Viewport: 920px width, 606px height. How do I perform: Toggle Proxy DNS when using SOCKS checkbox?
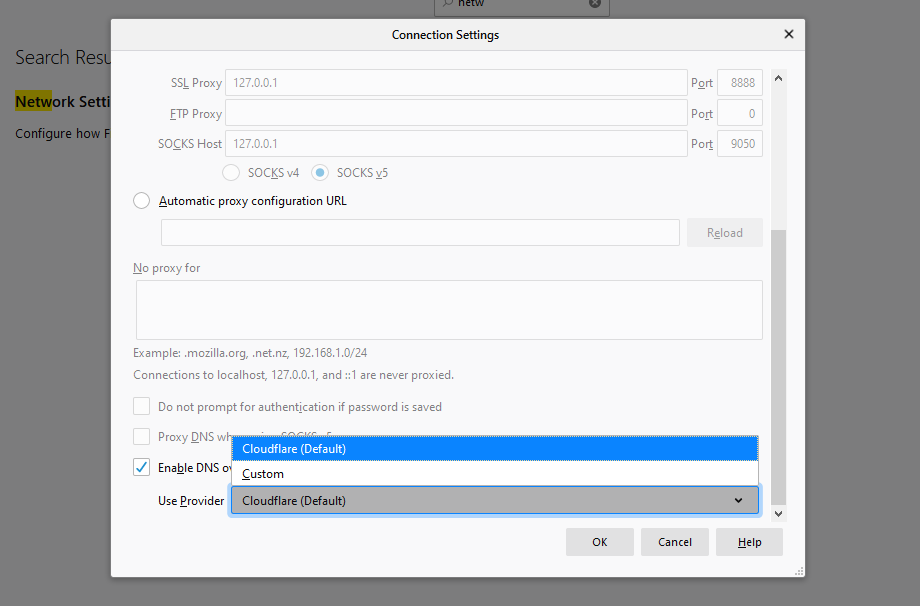click(x=142, y=437)
